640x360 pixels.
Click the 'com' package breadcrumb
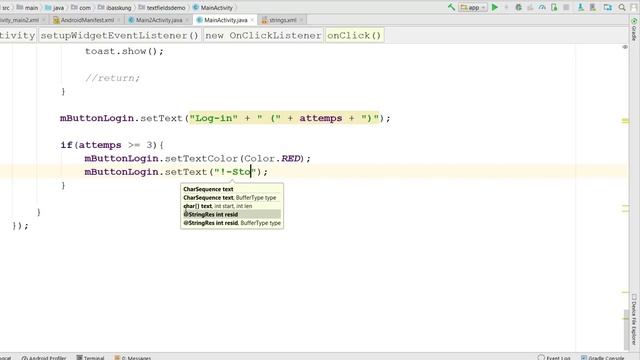(x=81, y=7)
